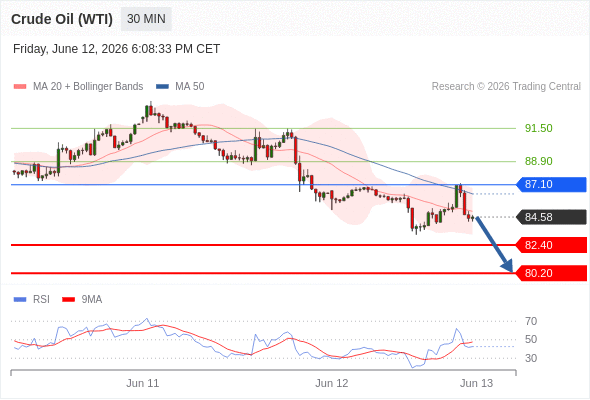The height and width of the screenshot is (400, 590).
Task: Click the 88.90 resistance level label
Action: 538,161
